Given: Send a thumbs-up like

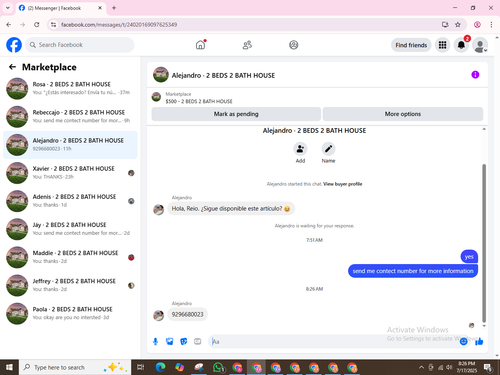Looking at the screenshot, I should 479,341.
